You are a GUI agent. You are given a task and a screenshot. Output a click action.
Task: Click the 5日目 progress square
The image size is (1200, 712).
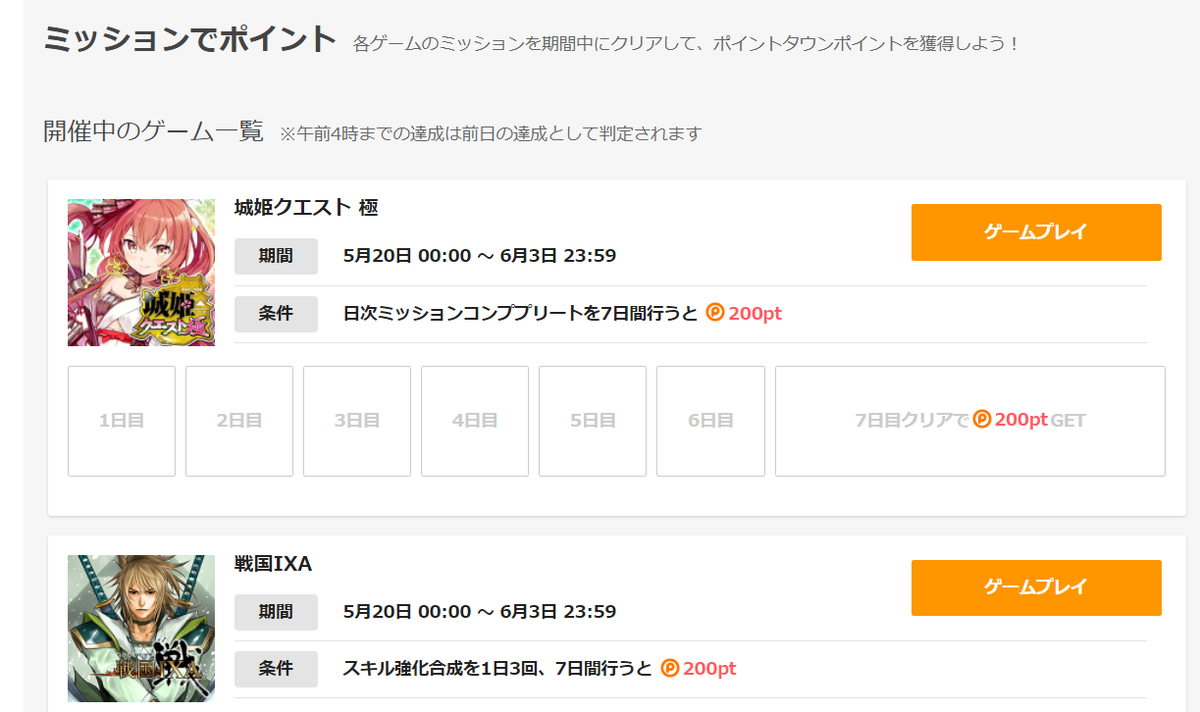pyautogui.click(x=593, y=421)
